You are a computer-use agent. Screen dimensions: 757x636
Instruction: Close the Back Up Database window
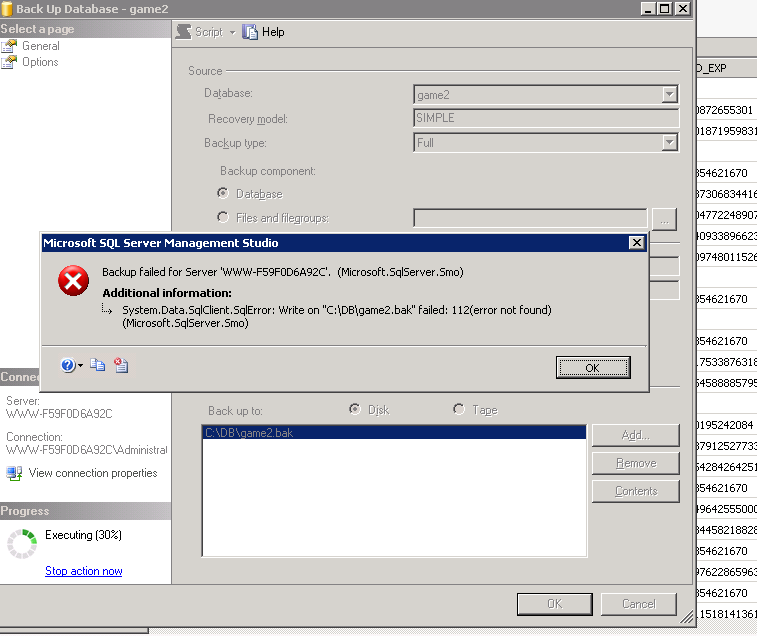pos(683,9)
